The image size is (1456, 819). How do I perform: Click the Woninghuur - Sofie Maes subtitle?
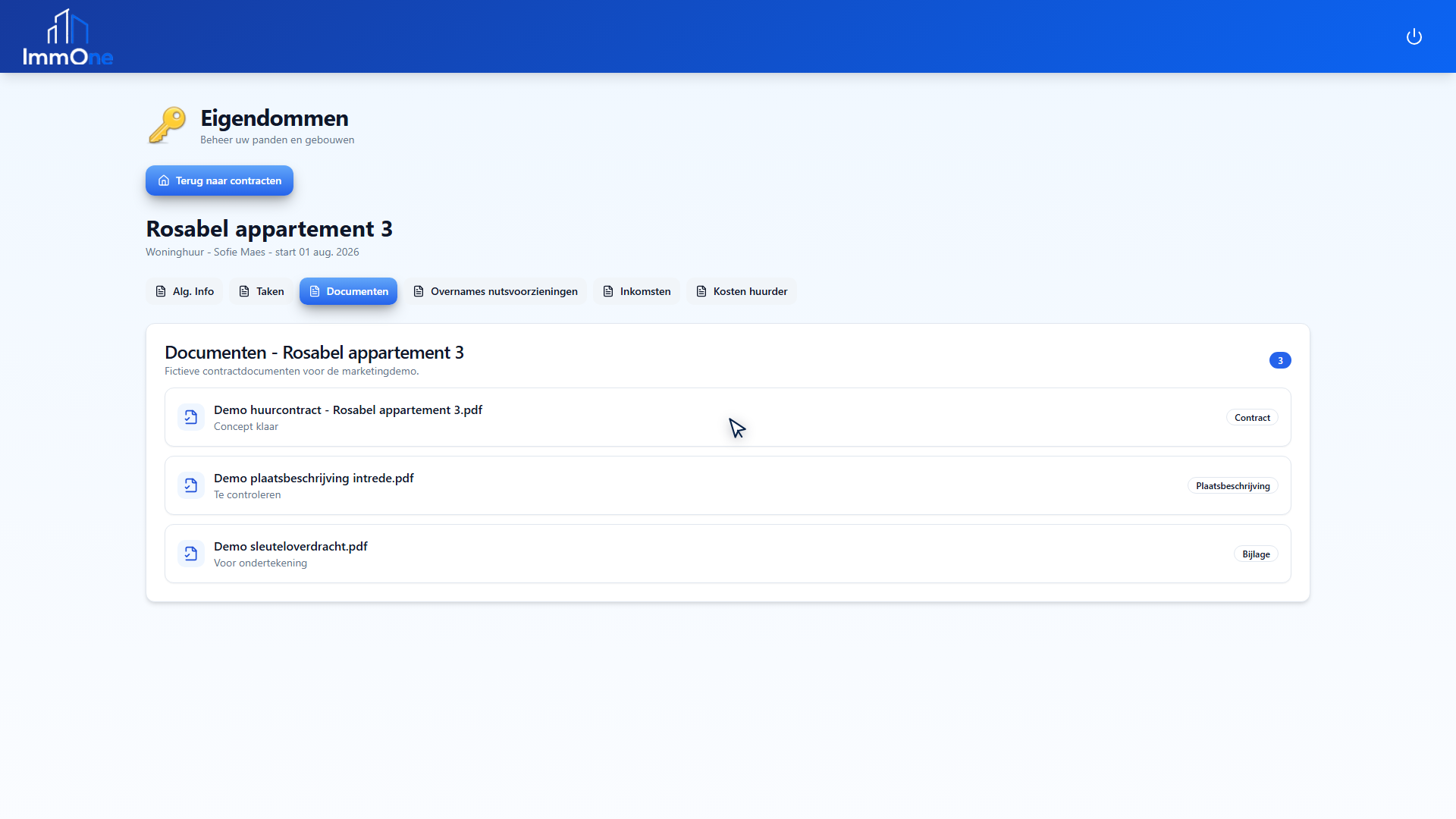point(253,252)
